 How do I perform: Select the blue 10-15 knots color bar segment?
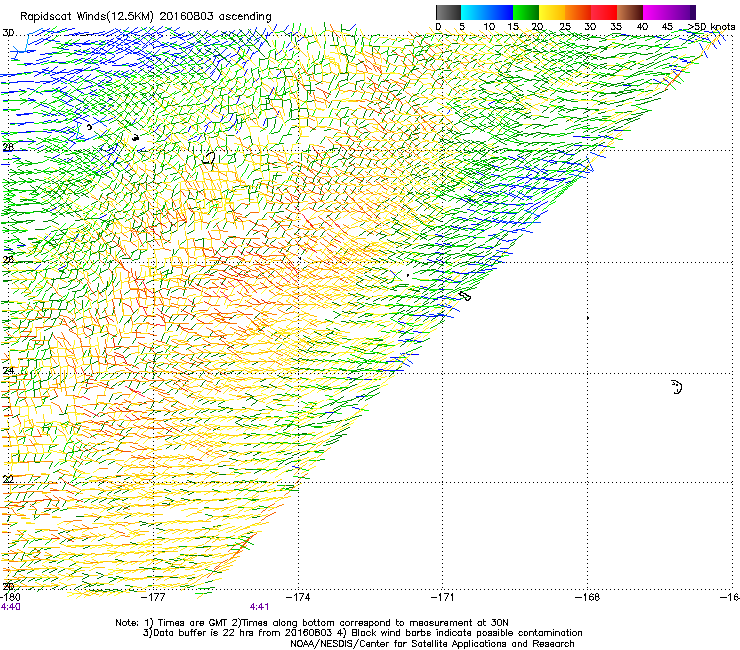click(500, 12)
